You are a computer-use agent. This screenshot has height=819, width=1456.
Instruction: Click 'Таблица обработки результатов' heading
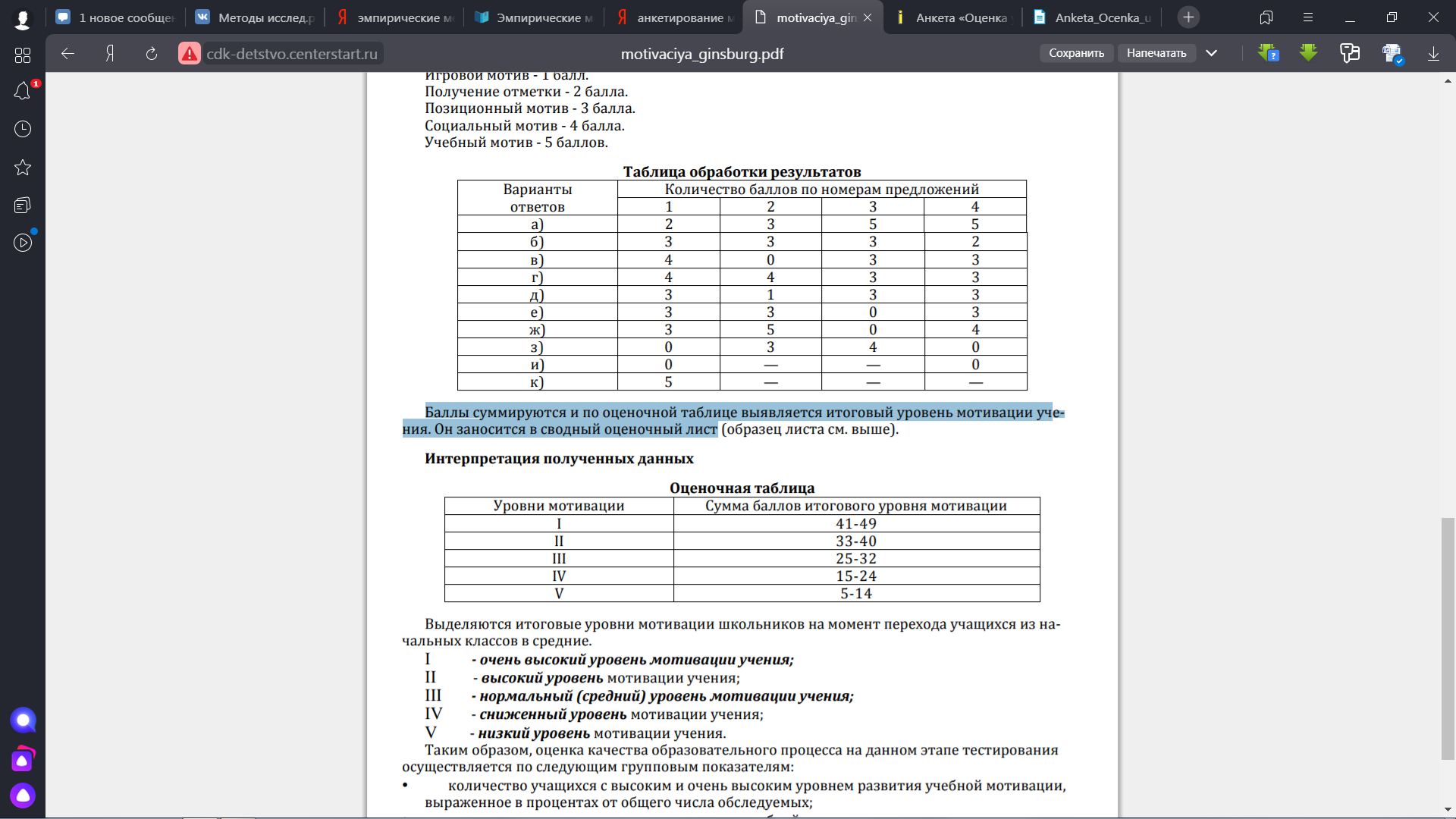[x=742, y=172]
